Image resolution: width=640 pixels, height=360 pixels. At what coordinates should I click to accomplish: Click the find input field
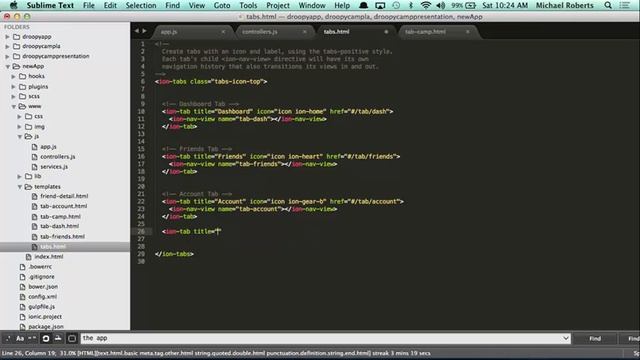click(321, 338)
